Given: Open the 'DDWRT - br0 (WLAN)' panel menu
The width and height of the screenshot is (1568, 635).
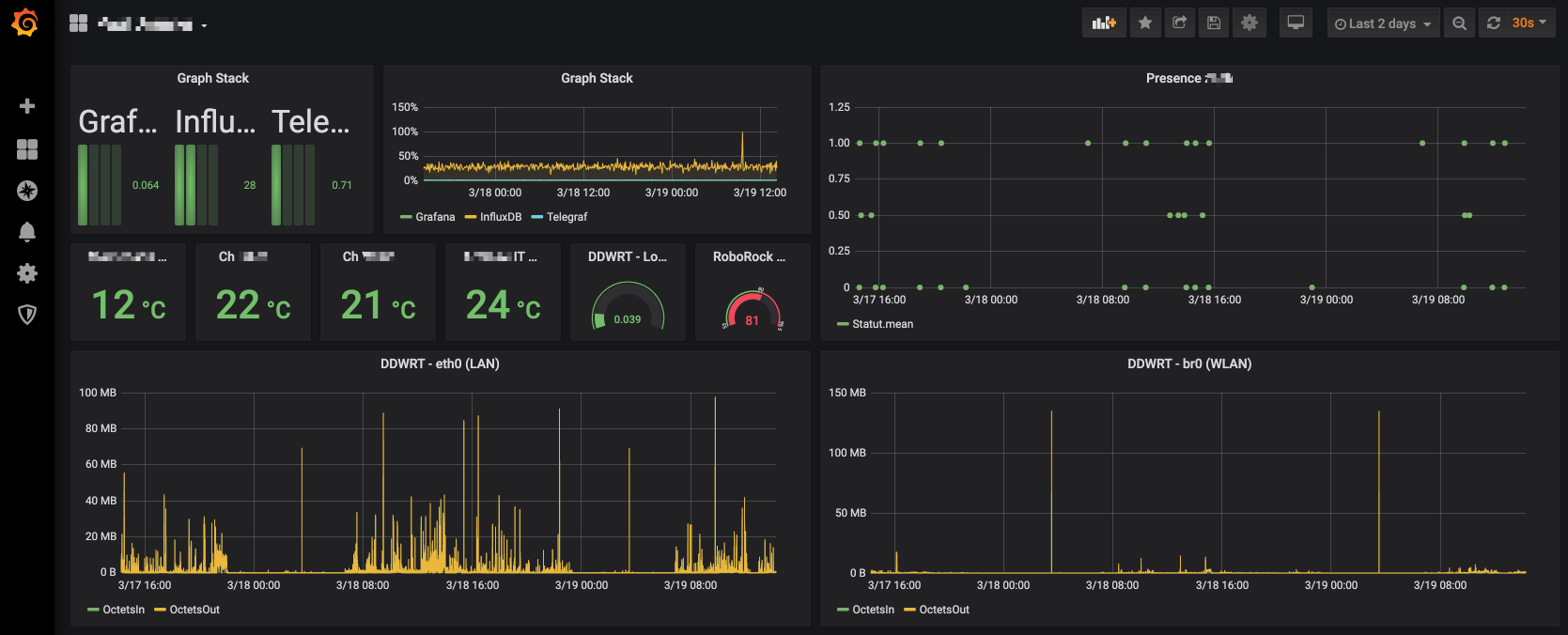Looking at the screenshot, I should coord(1189,364).
